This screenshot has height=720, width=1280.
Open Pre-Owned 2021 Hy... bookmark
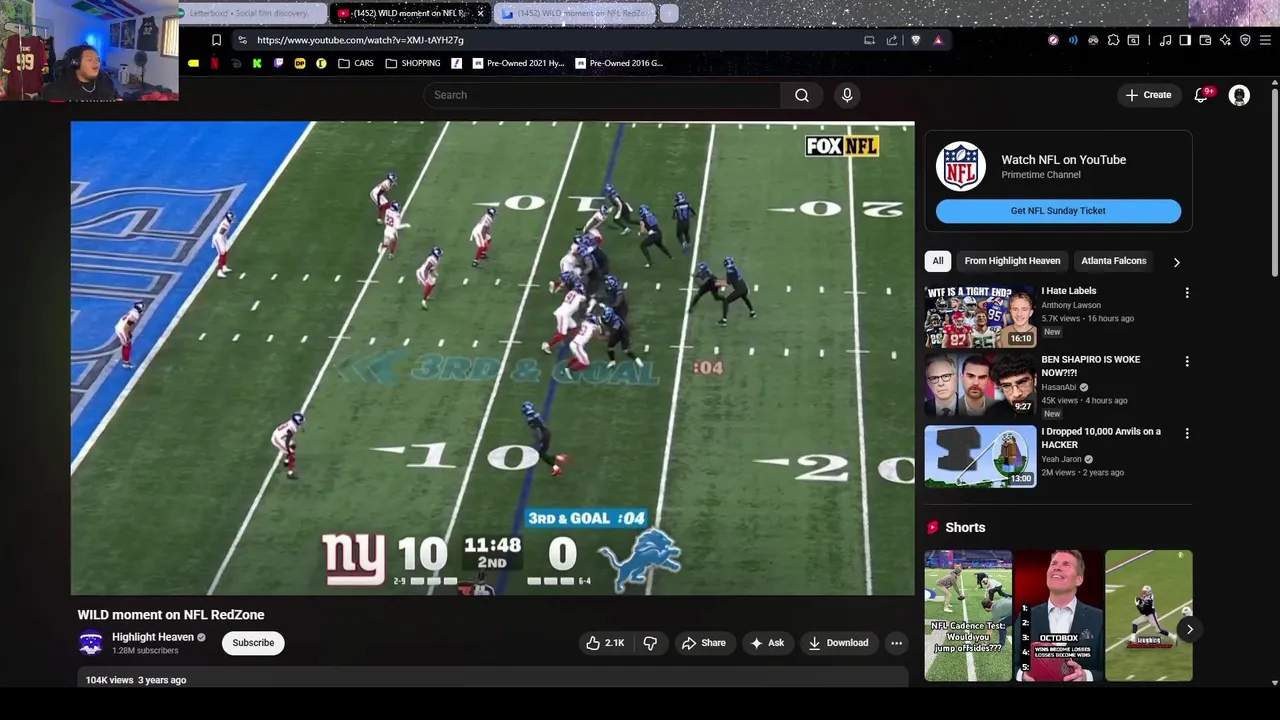(518, 63)
